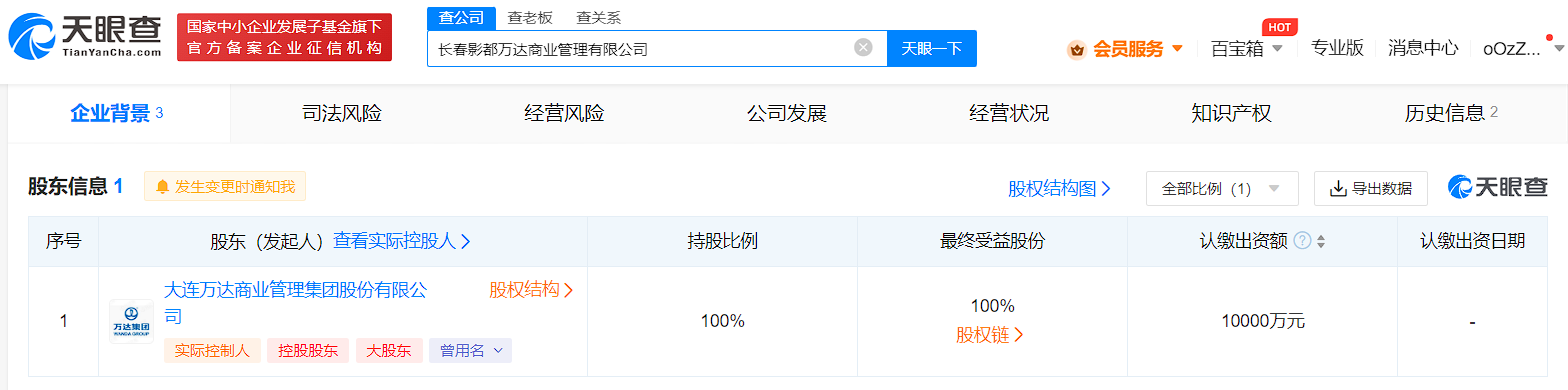Switch to the 查老板 search tab

[x=530, y=17]
